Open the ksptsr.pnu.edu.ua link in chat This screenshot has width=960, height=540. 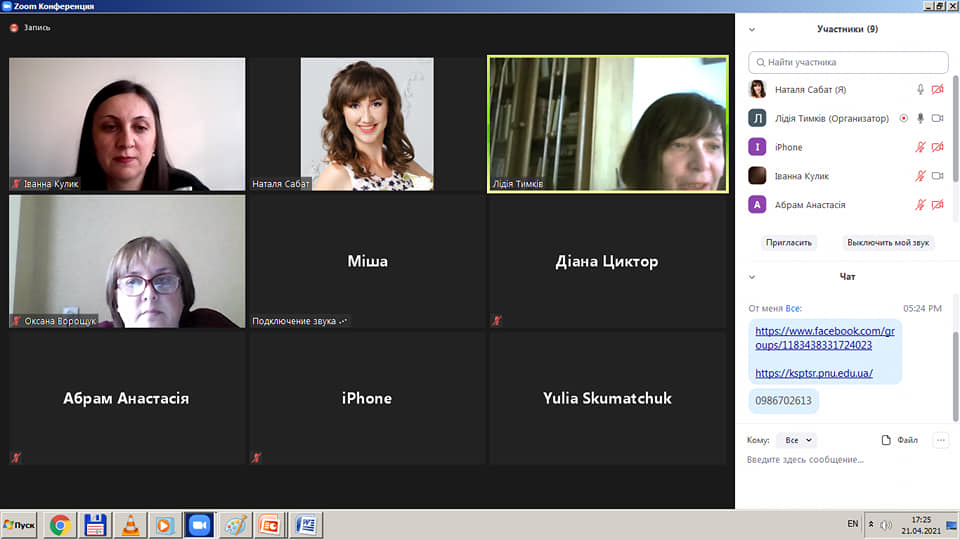[814, 373]
